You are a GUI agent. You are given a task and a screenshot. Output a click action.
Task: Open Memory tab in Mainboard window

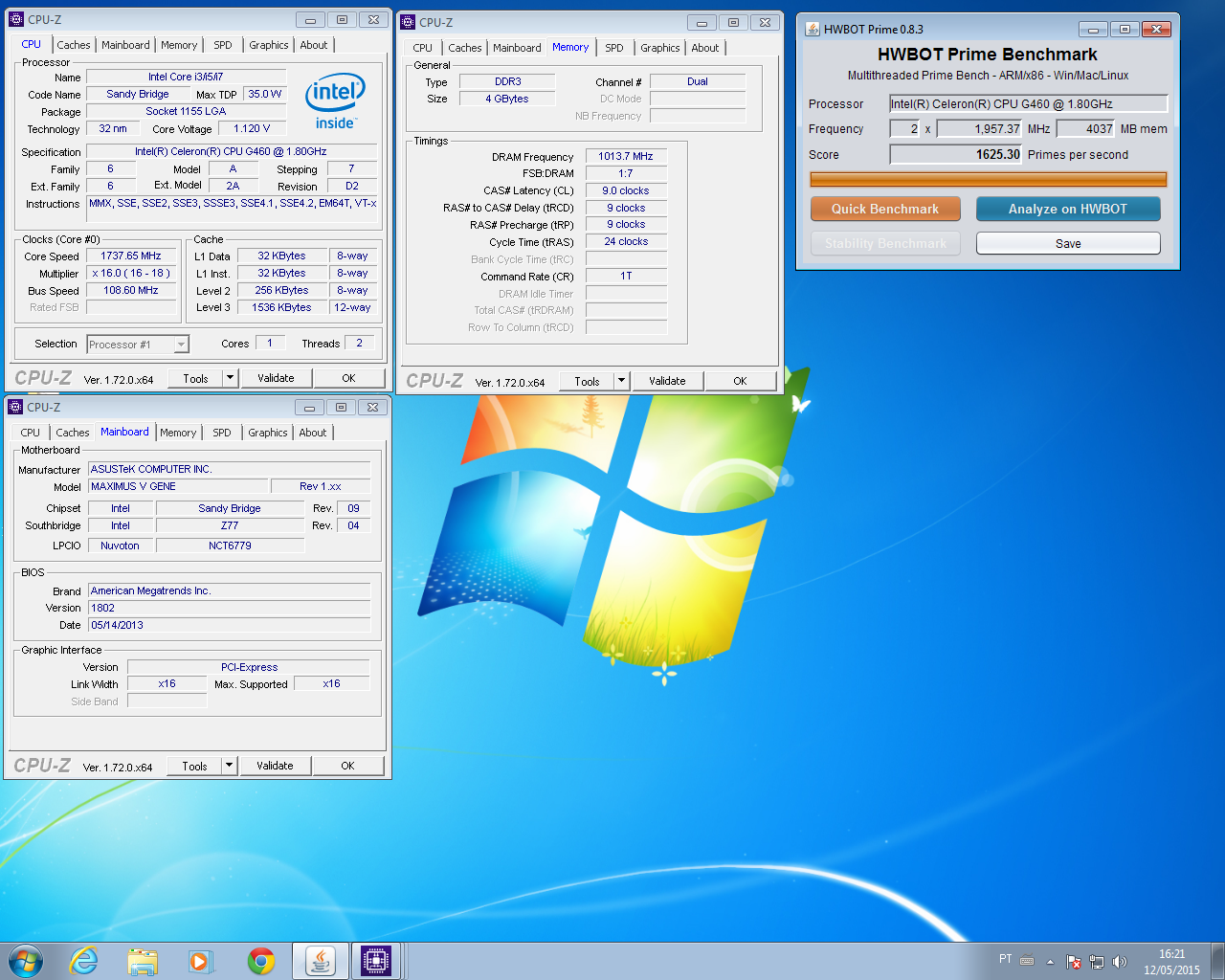(178, 433)
